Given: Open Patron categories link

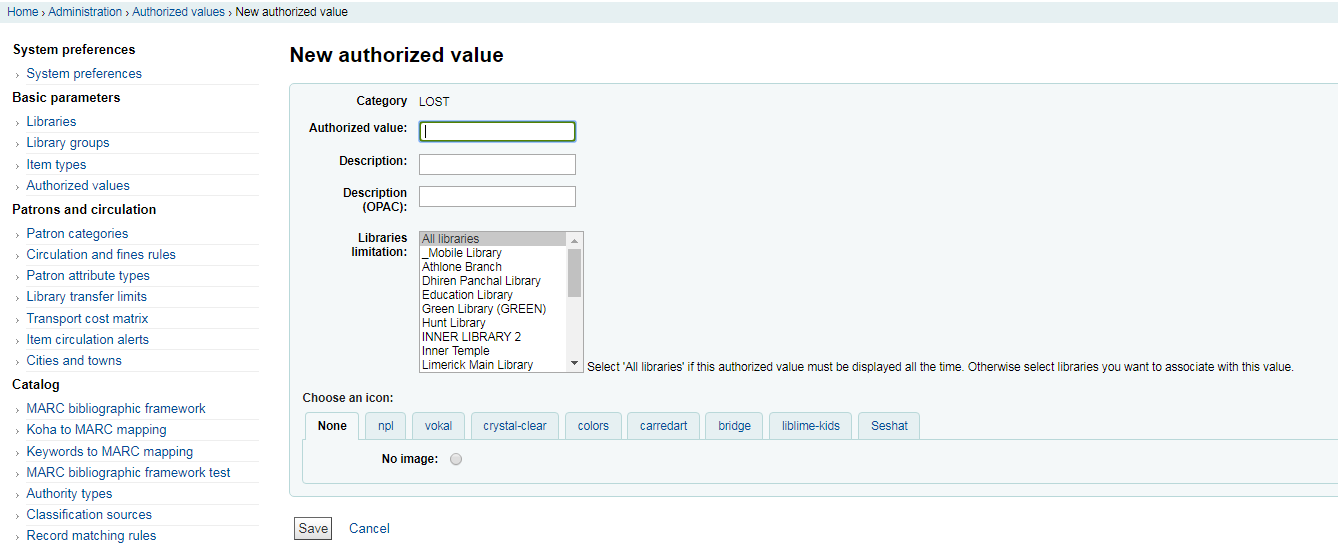Looking at the screenshot, I should pyautogui.click(x=77, y=234).
